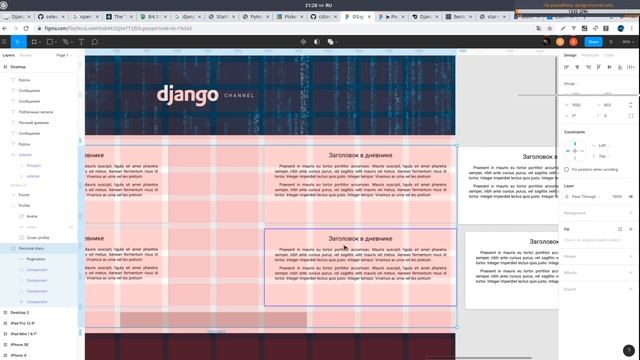Switch to the Code tab
This screenshot has height=360, width=640.
tap(609, 55)
